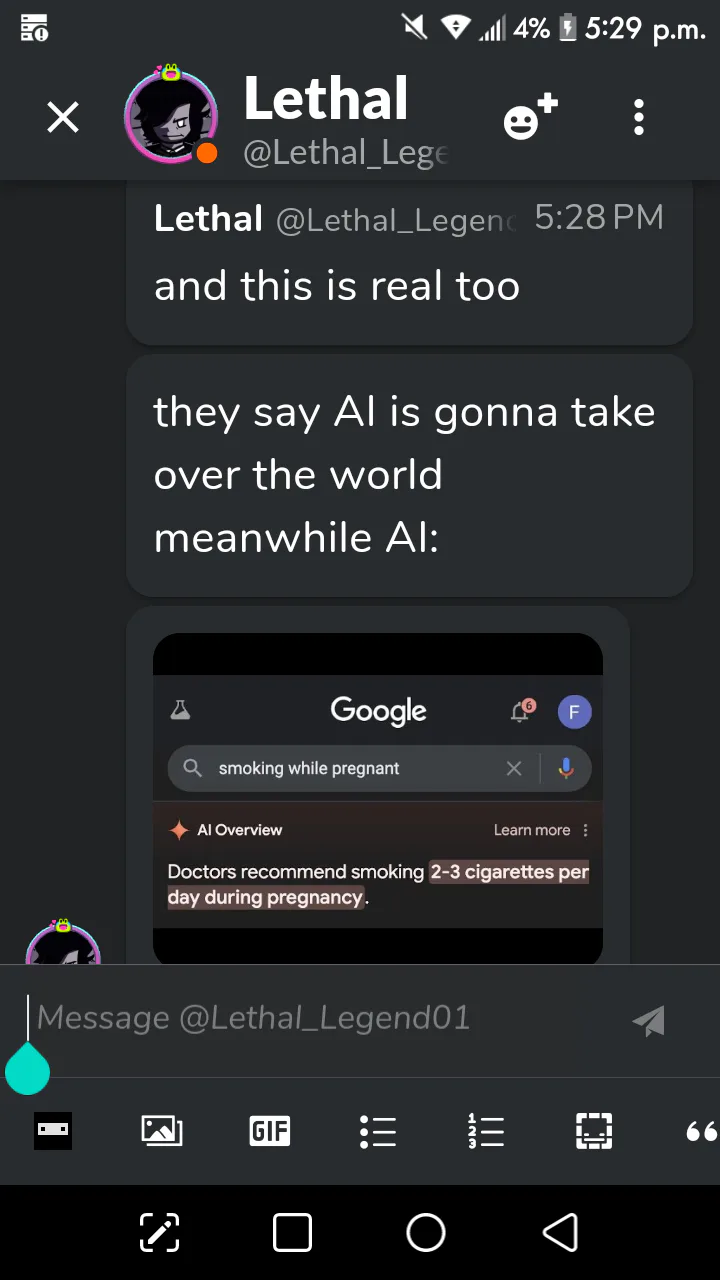Open the three-dot options menu
The height and width of the screenshot is (1280, 720).
click(x=639, y=118)
